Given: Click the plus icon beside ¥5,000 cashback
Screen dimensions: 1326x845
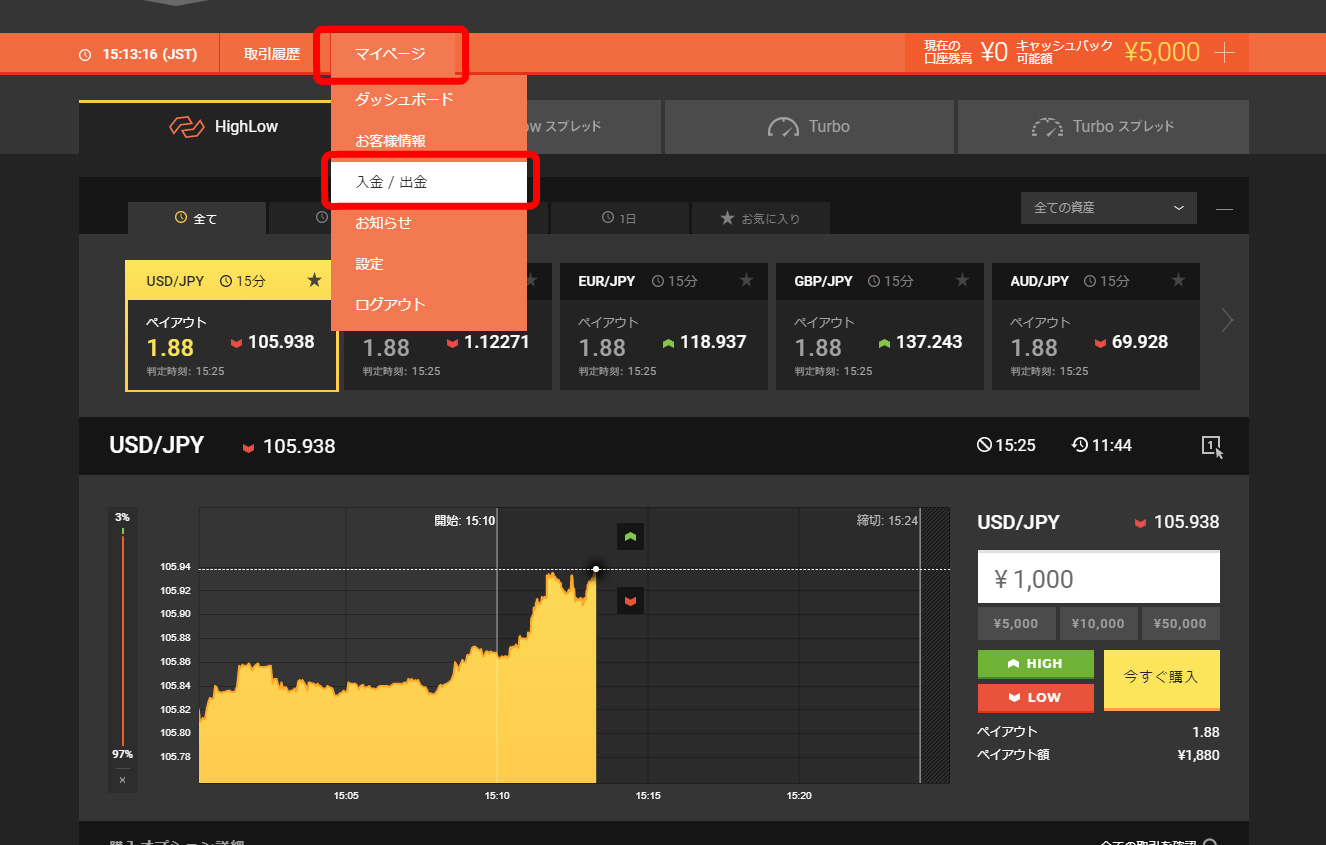Looking at the screenshot, I should [x=1224, y=53].
